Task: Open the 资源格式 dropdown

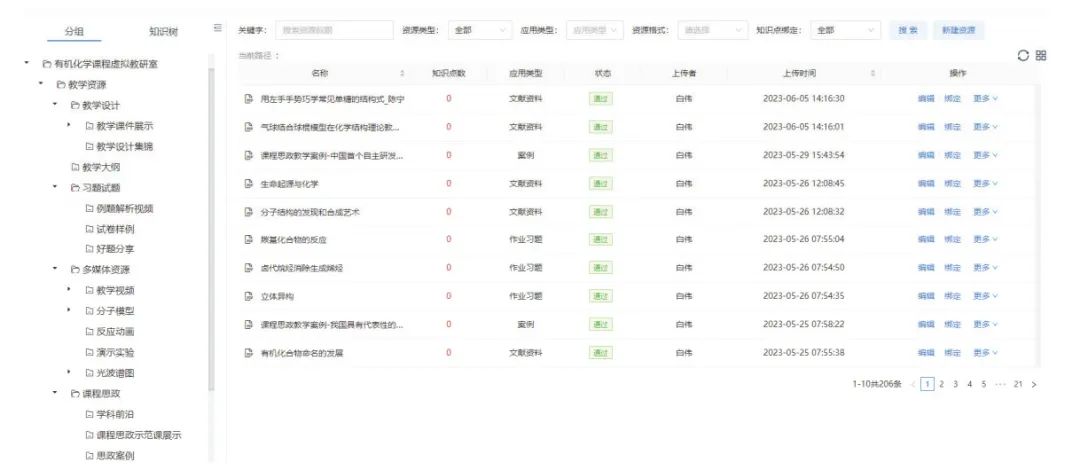Action: (x=712, y=30)
